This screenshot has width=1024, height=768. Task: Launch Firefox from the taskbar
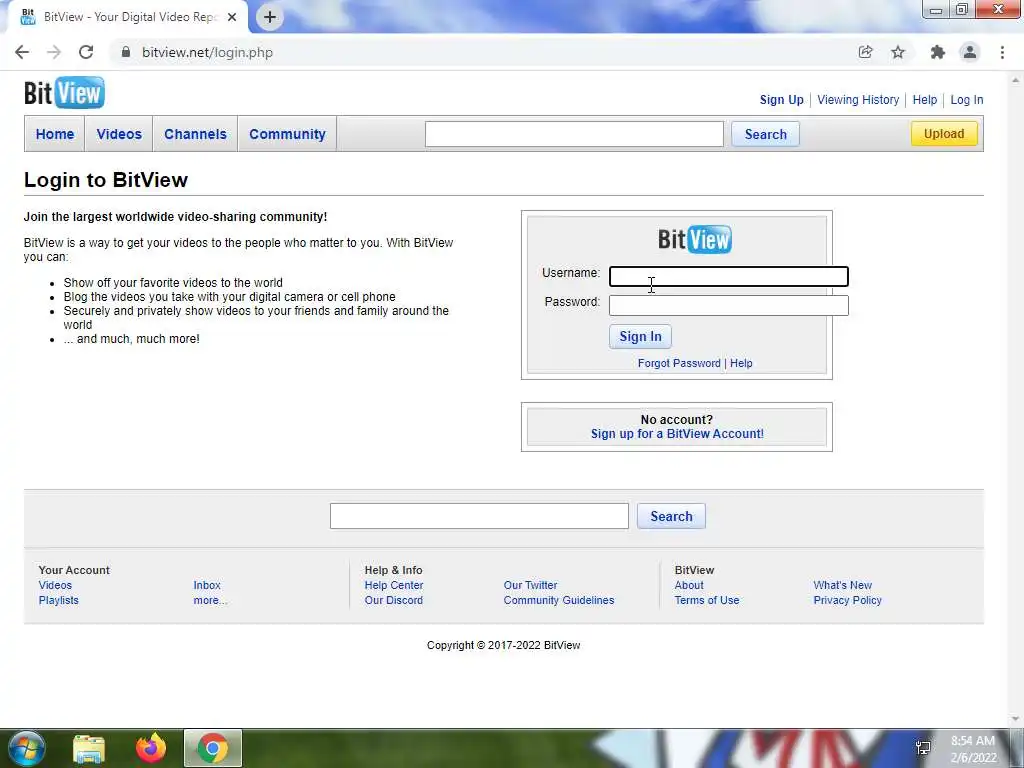pos(151,748)
